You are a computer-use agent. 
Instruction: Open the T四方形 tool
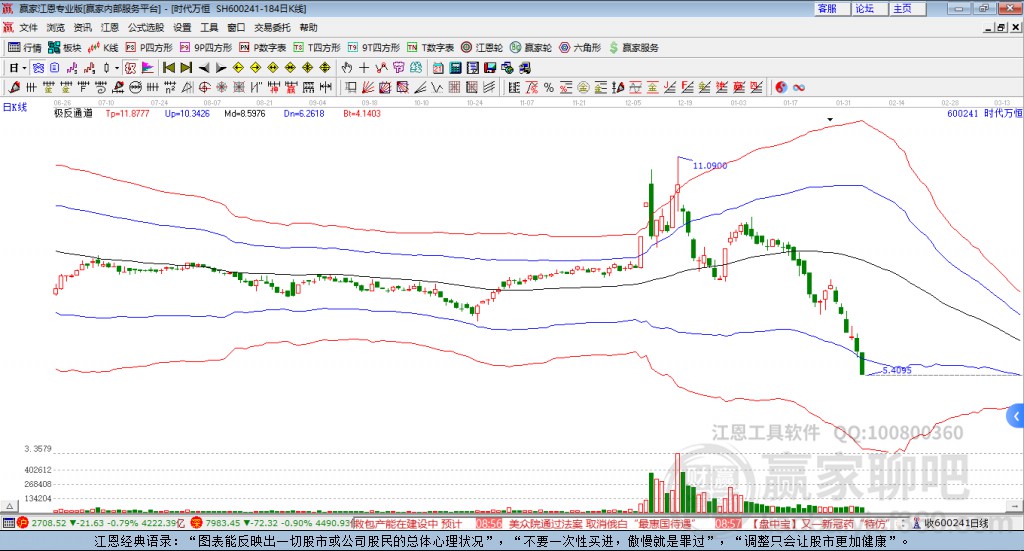[317, 48]
